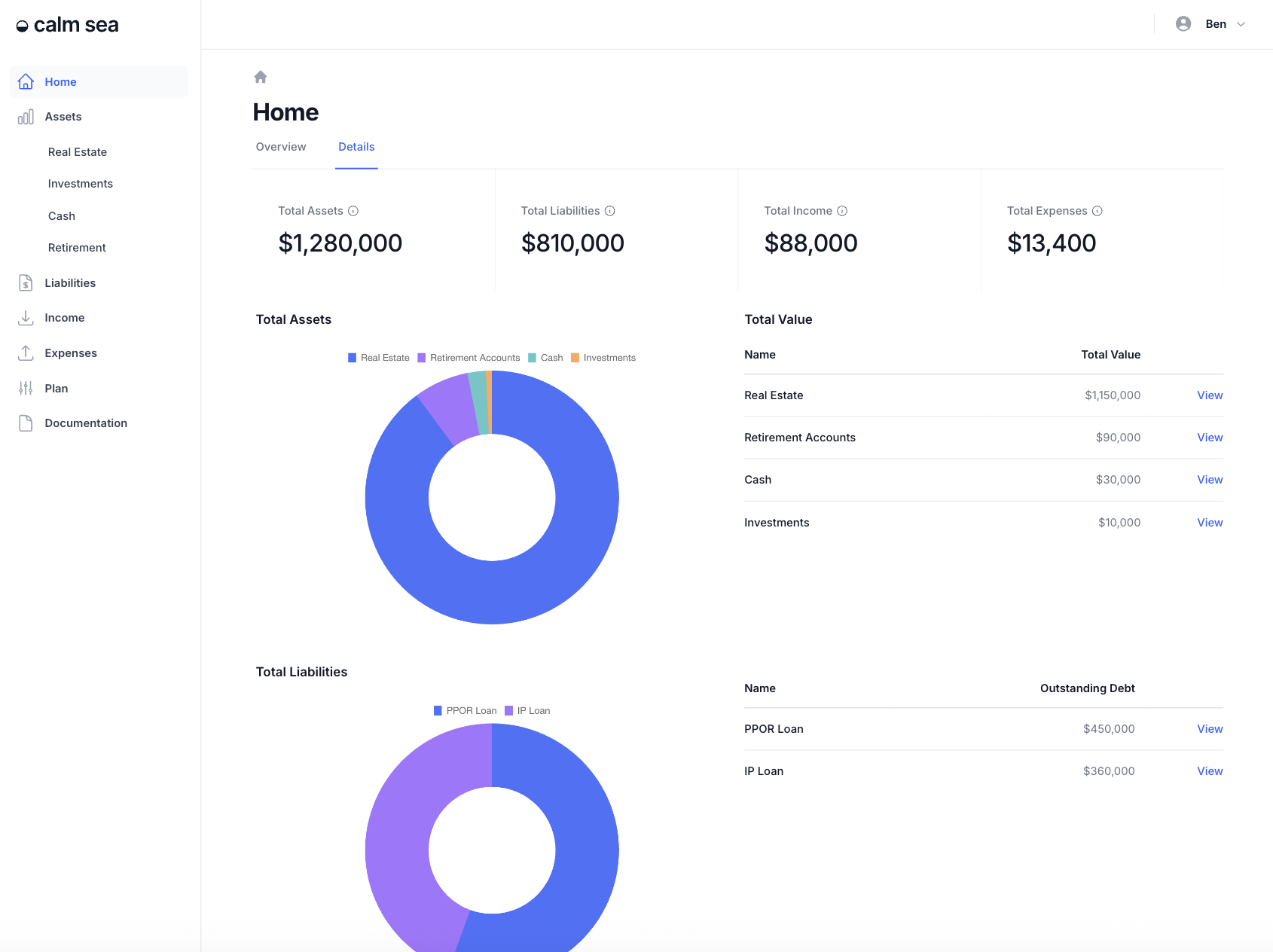This screenshot has width=1273, height=952.
Task: Click the Expenses upload arrow icon
Action: [26, 353]
